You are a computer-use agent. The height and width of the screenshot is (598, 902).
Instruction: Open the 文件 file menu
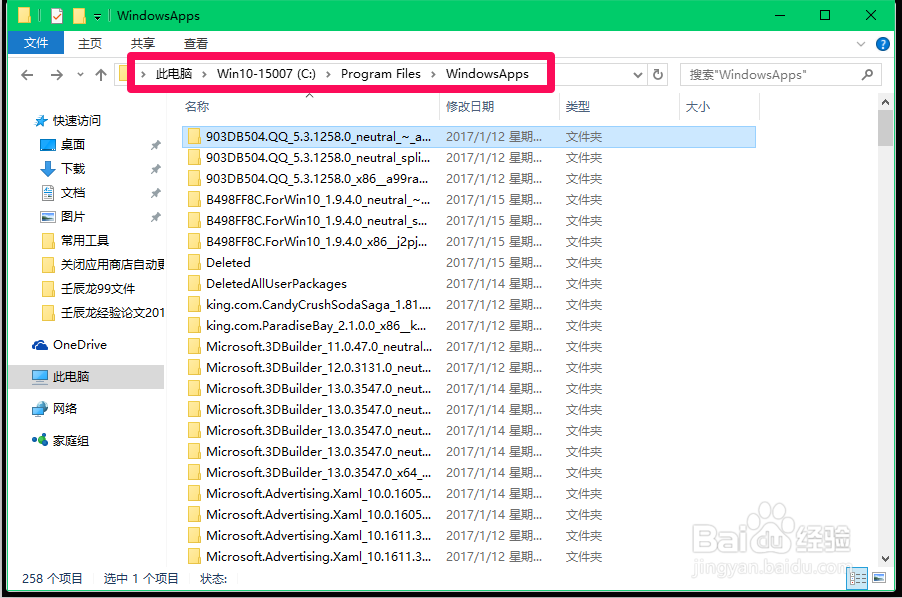coord(36,43)
